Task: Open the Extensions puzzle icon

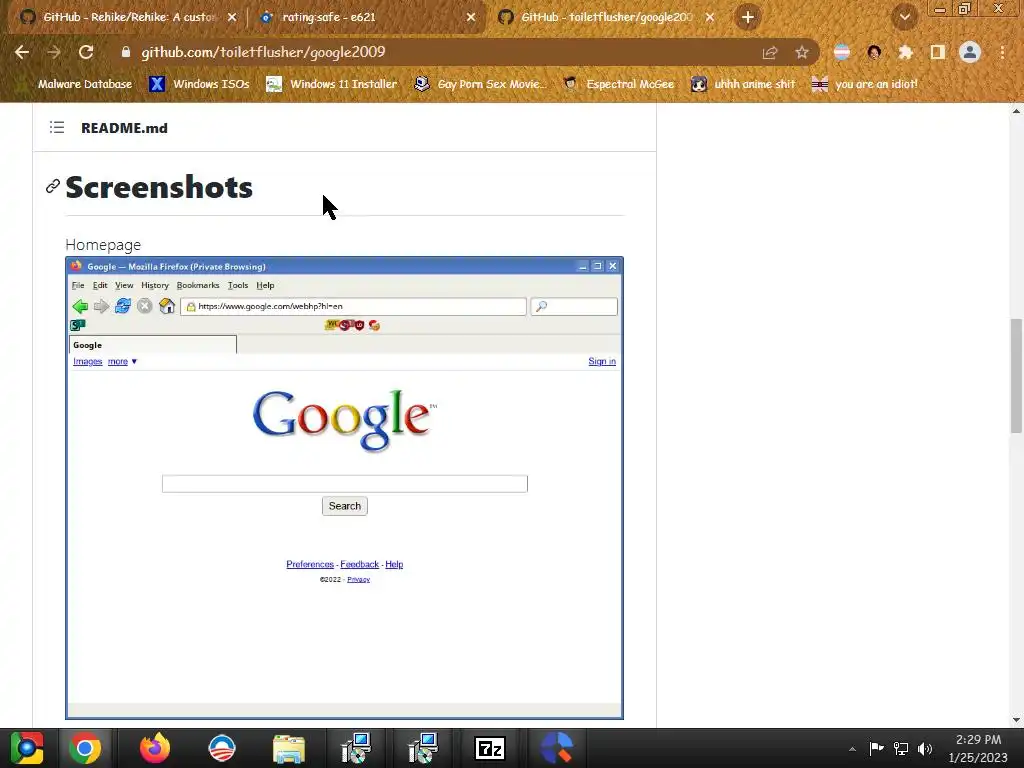Action: pos(905,52)
